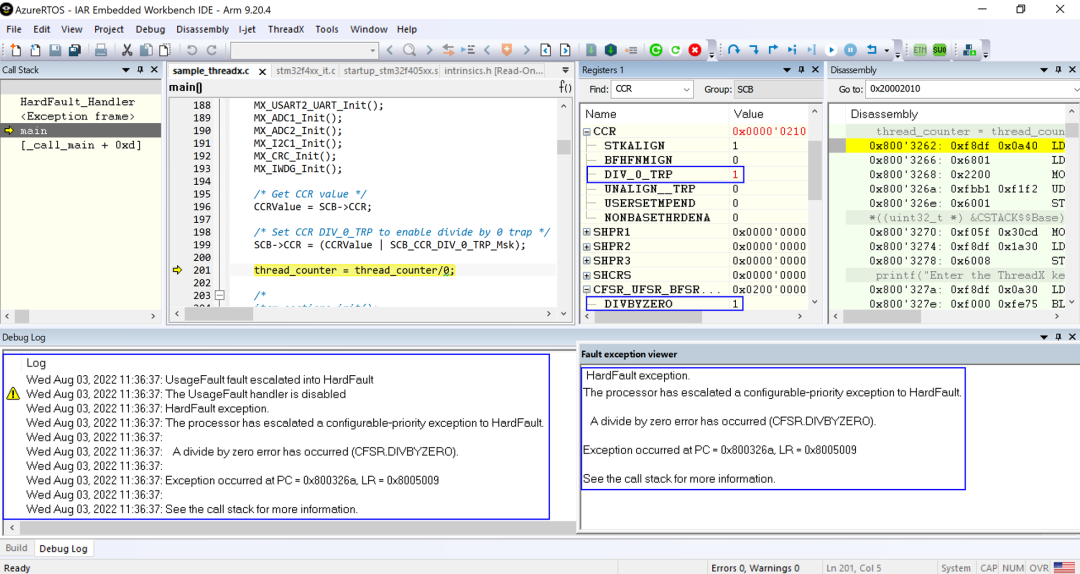Image resolution: width=1080 pixels, height=574 pixels.
Task: Click the f() function list icon
Action: [565, 88]
